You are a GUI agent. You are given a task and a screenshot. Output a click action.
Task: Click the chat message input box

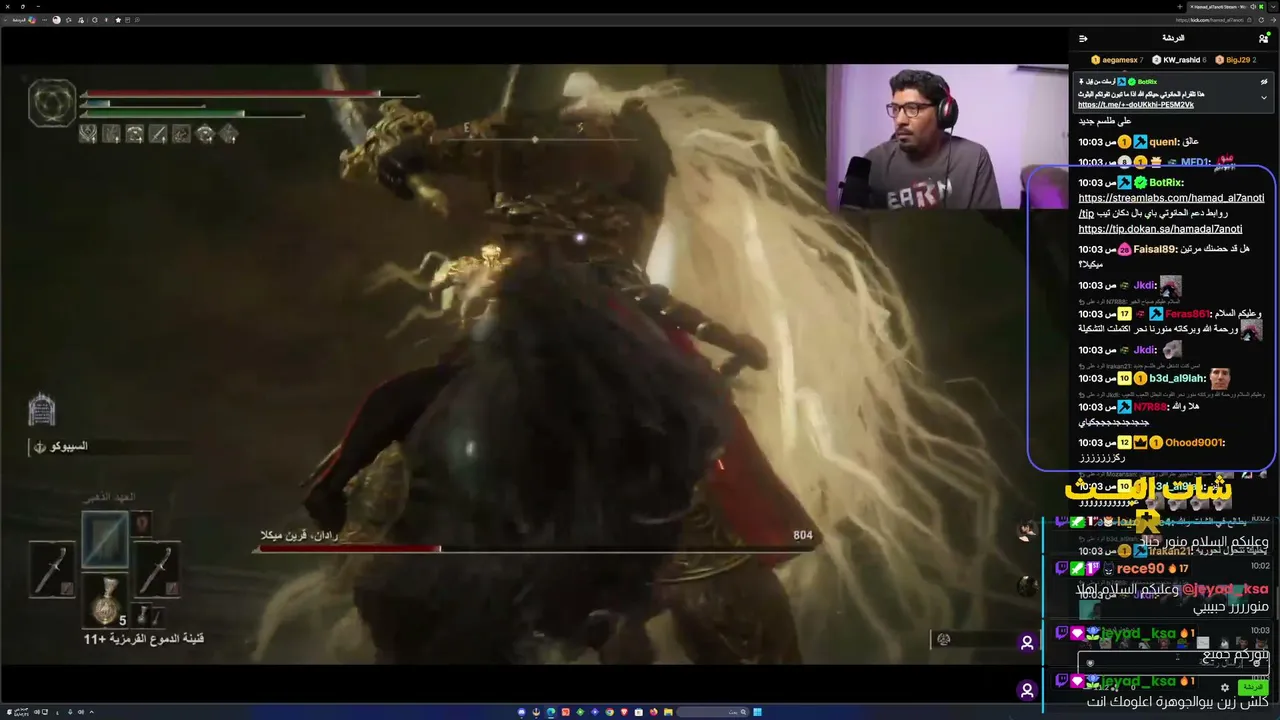click(1175, 662)
